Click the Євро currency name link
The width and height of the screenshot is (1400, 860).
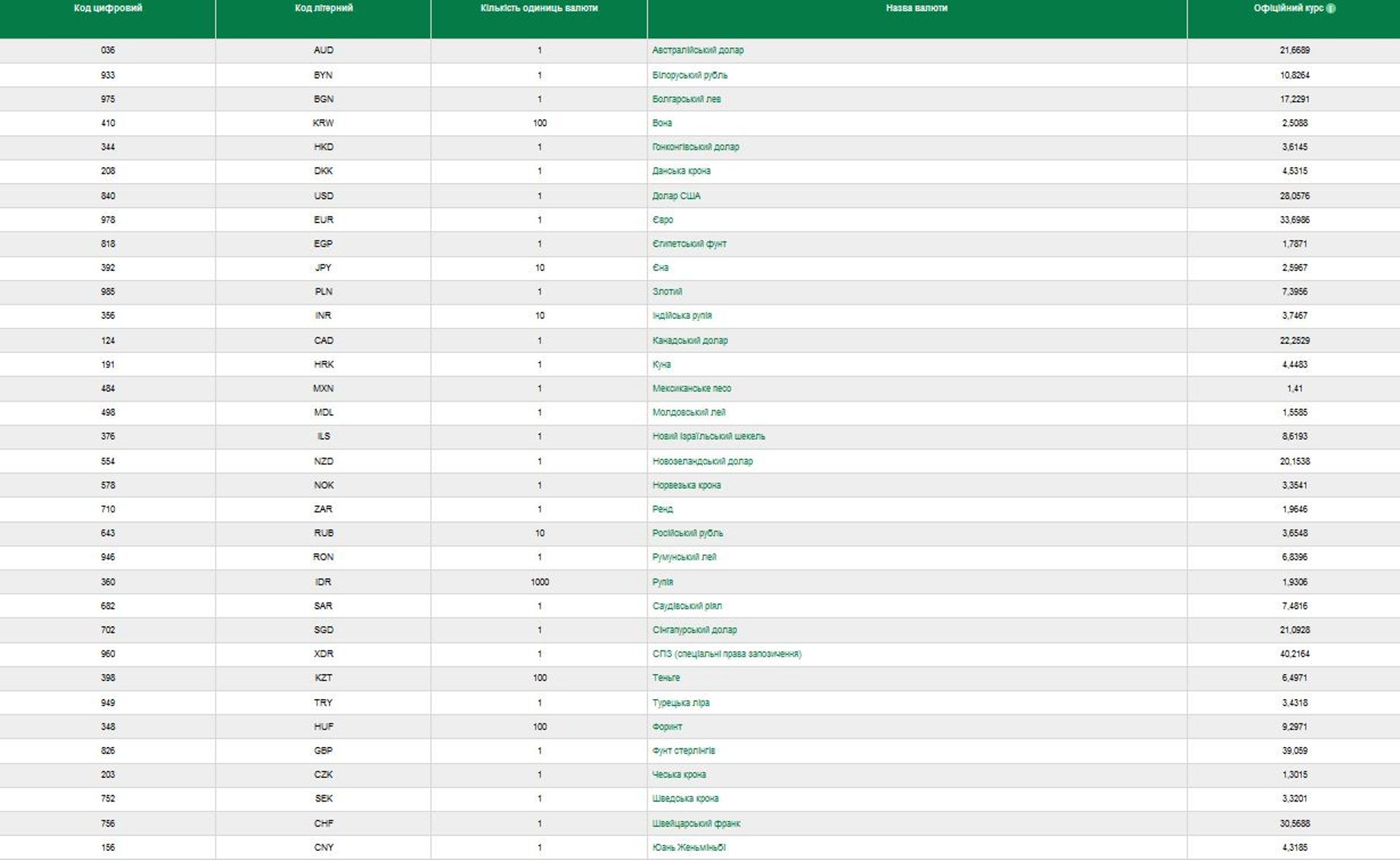point(662,219)
